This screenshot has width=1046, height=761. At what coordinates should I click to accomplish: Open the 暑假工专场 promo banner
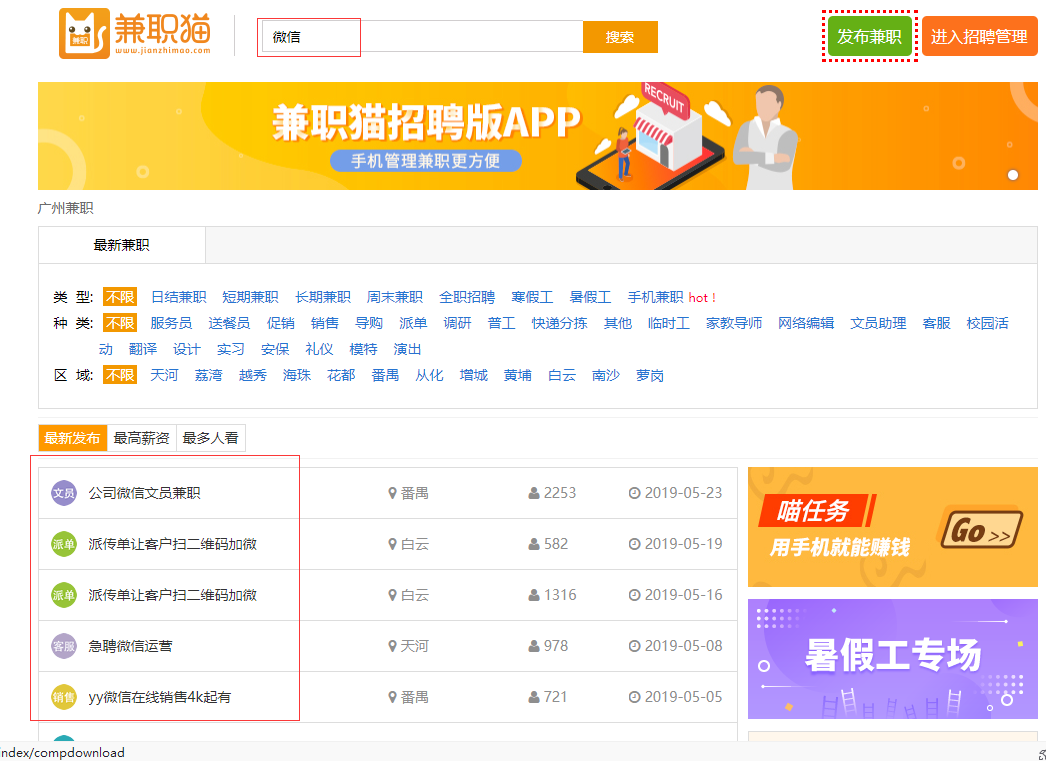coord(893,658)
